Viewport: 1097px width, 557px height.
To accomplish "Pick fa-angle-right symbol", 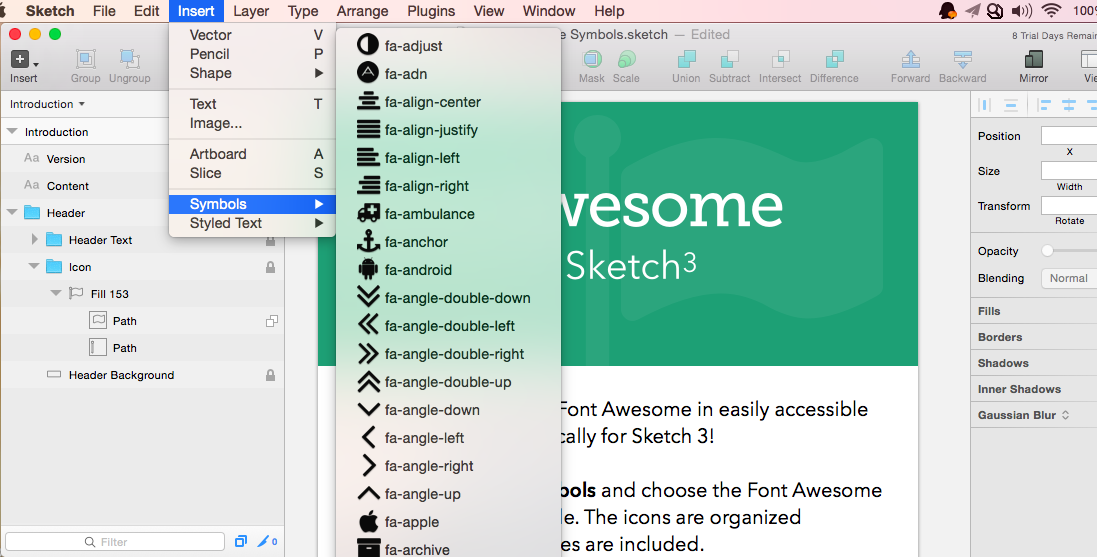I will [x=448, y=465].
